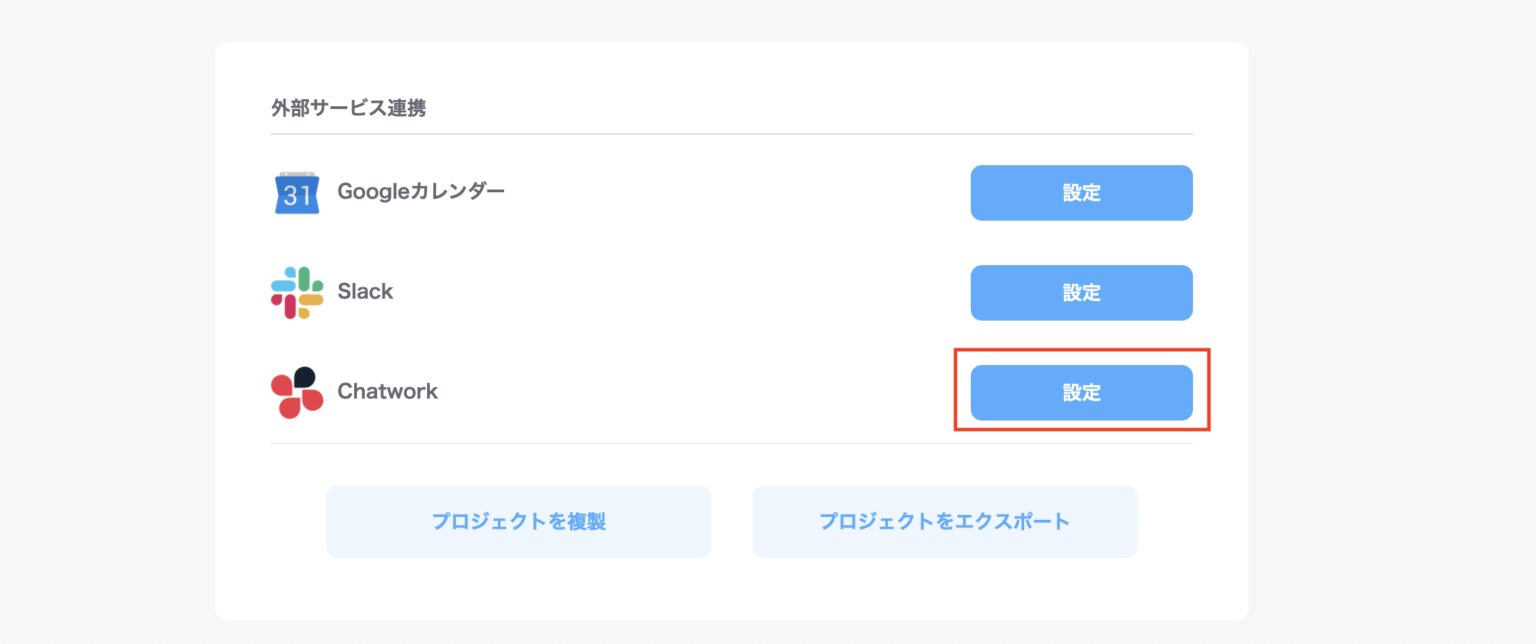Export project with プロジェクトをエクスポート
Image resolution: width=1536 pixels, height=644 pixels.
coord(944,521)
